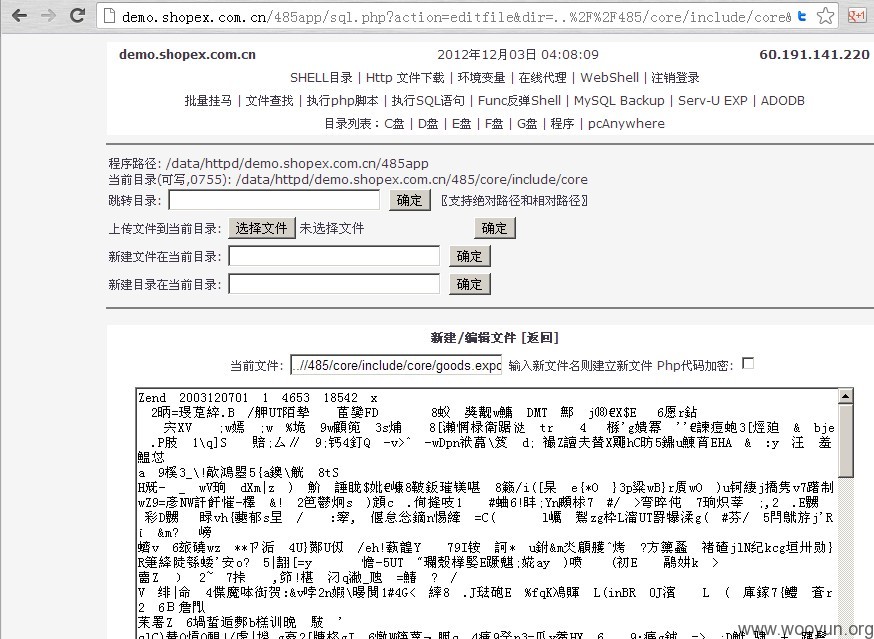
Task: Click inside the file content text area
Action: tap(487, 513)
